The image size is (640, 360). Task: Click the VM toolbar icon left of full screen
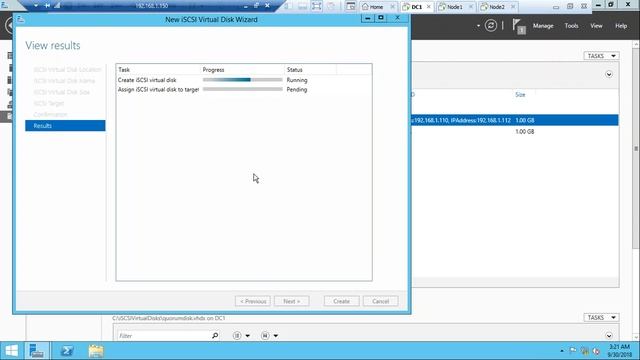pos(302,6)
